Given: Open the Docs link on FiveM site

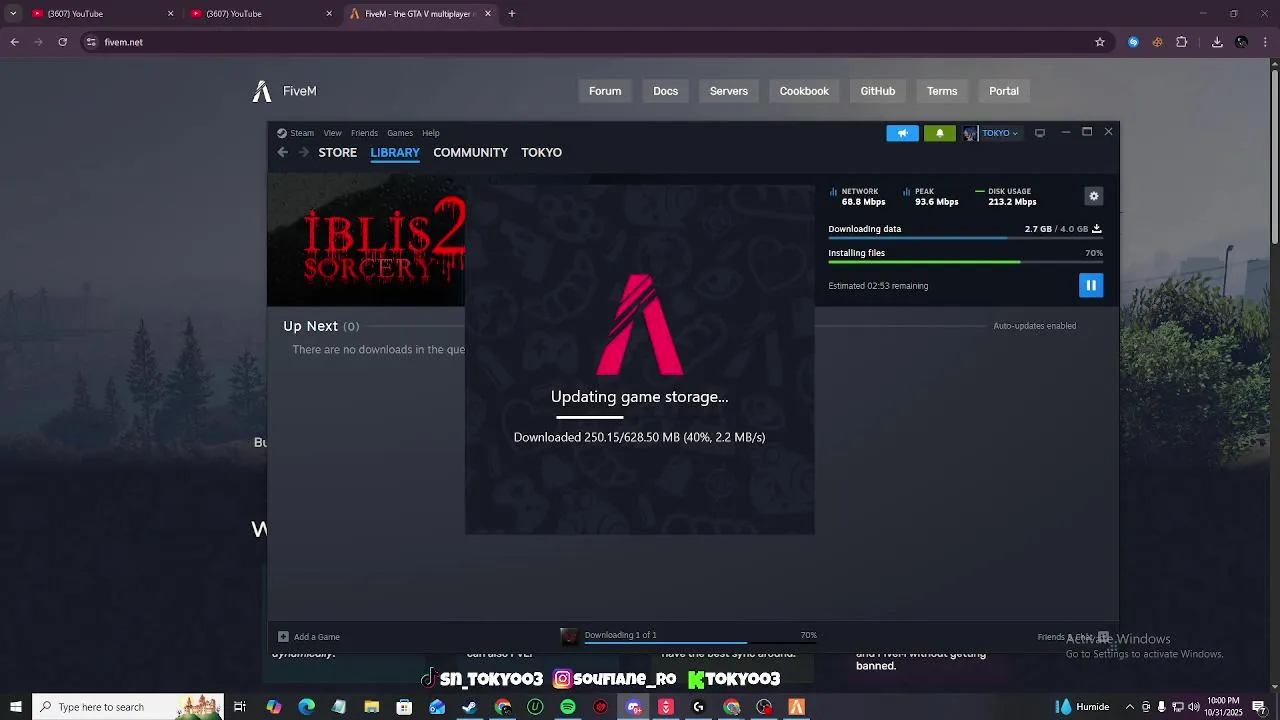Looking at the screenshot, I should [665, 91].
